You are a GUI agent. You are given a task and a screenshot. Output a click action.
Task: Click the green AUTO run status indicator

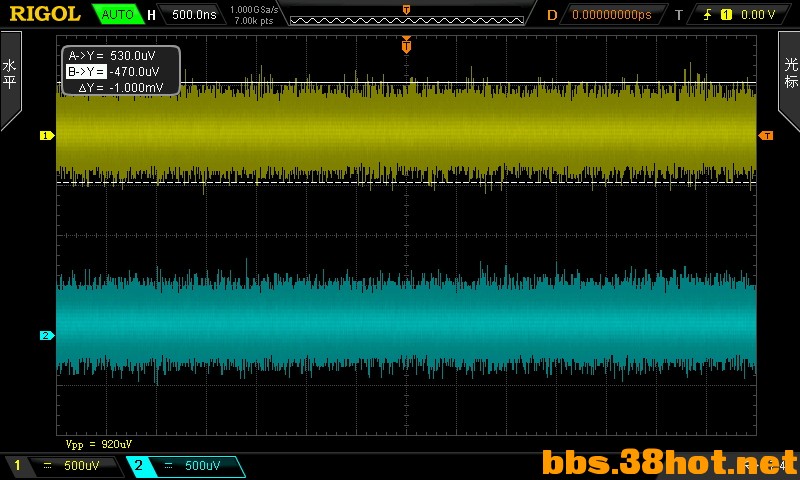point(117,14)
